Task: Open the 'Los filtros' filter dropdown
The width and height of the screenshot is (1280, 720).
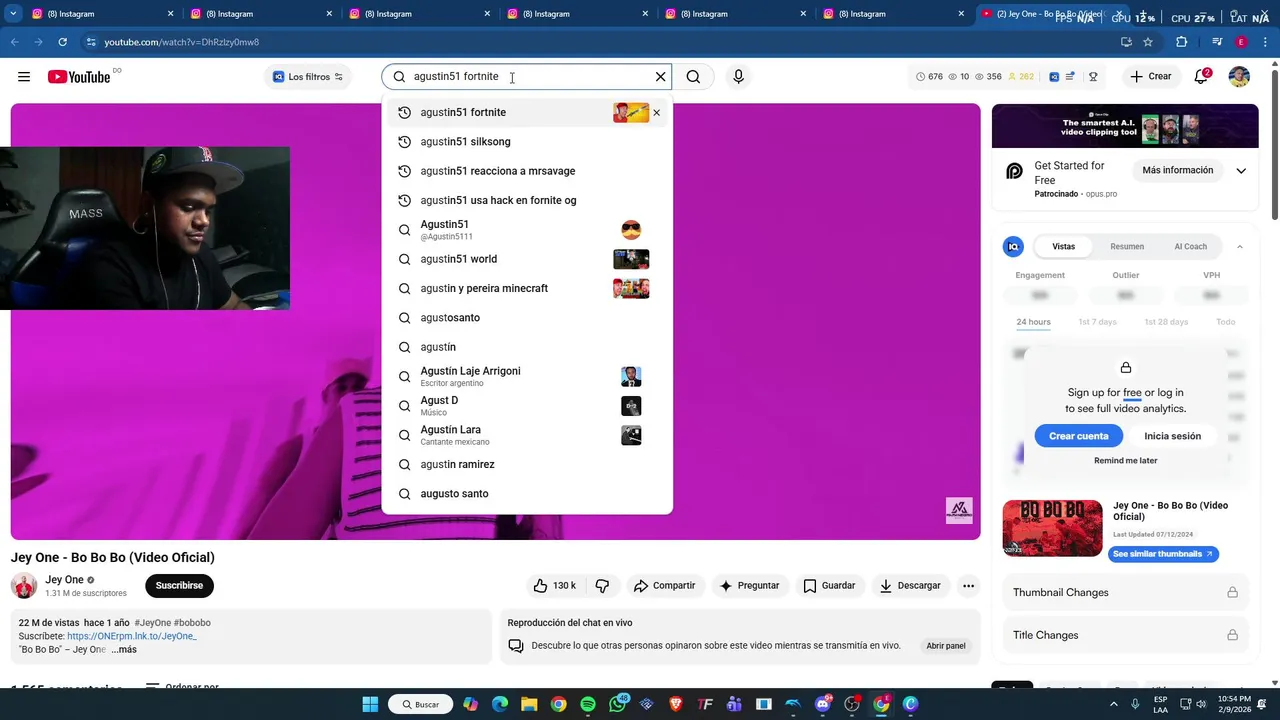Action: pos(308,77)
